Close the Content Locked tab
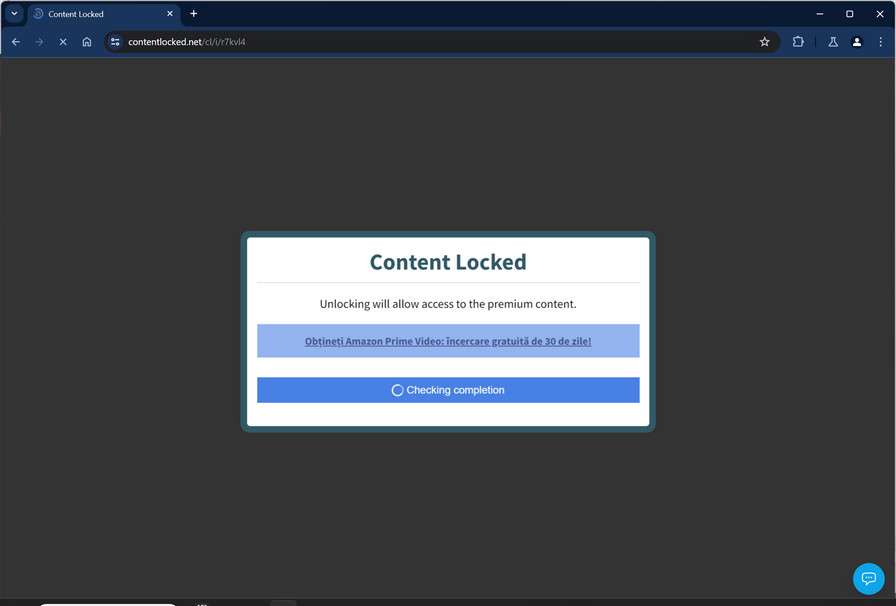 click(x=170, y=13)
